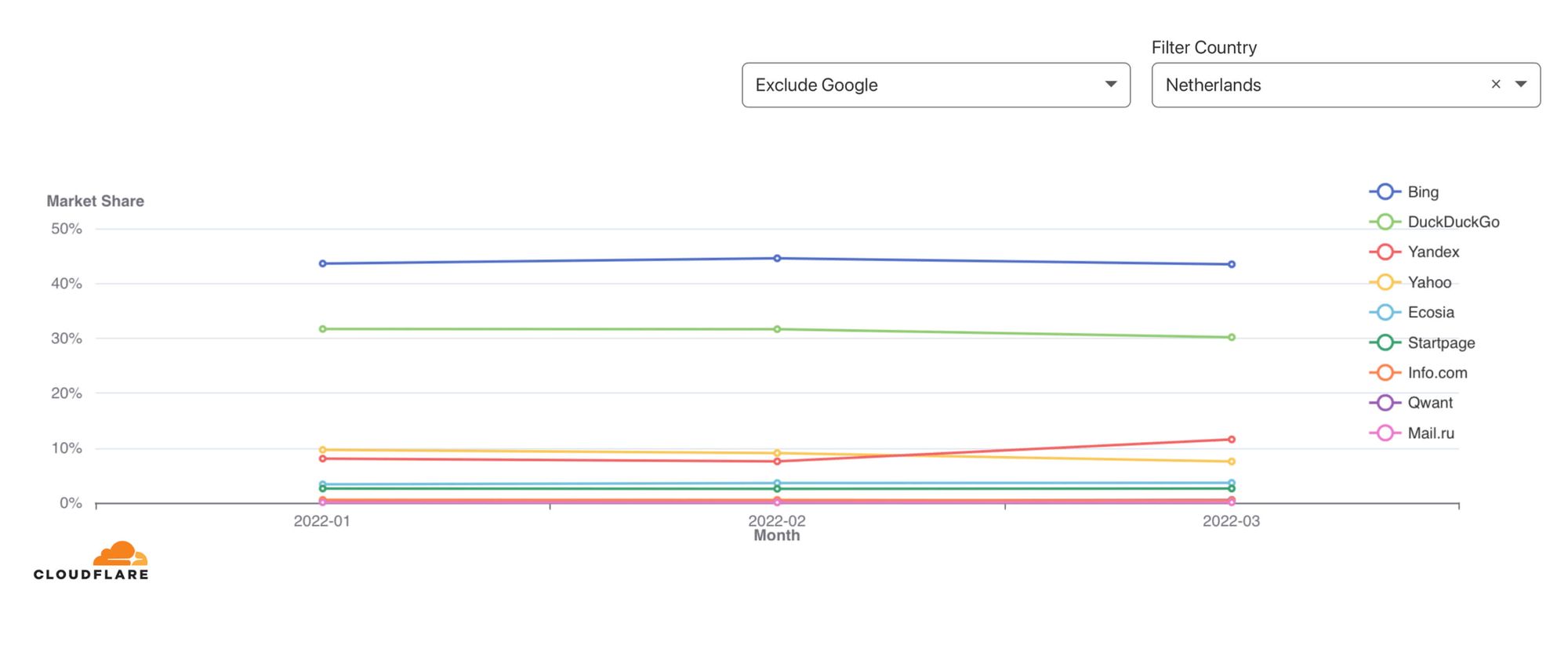Screen dimensions: 1568x645
Task: Click the Info.com legend marker icon
Action: (1385, 373)
